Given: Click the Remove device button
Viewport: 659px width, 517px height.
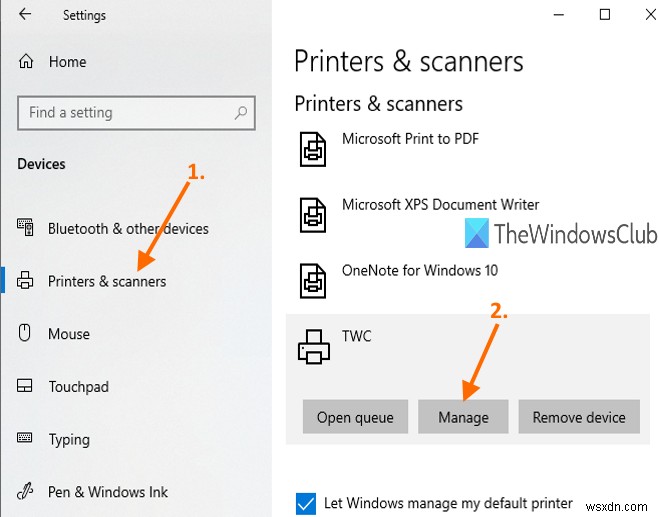Looking at the screenshot, I should coord(579,417).
